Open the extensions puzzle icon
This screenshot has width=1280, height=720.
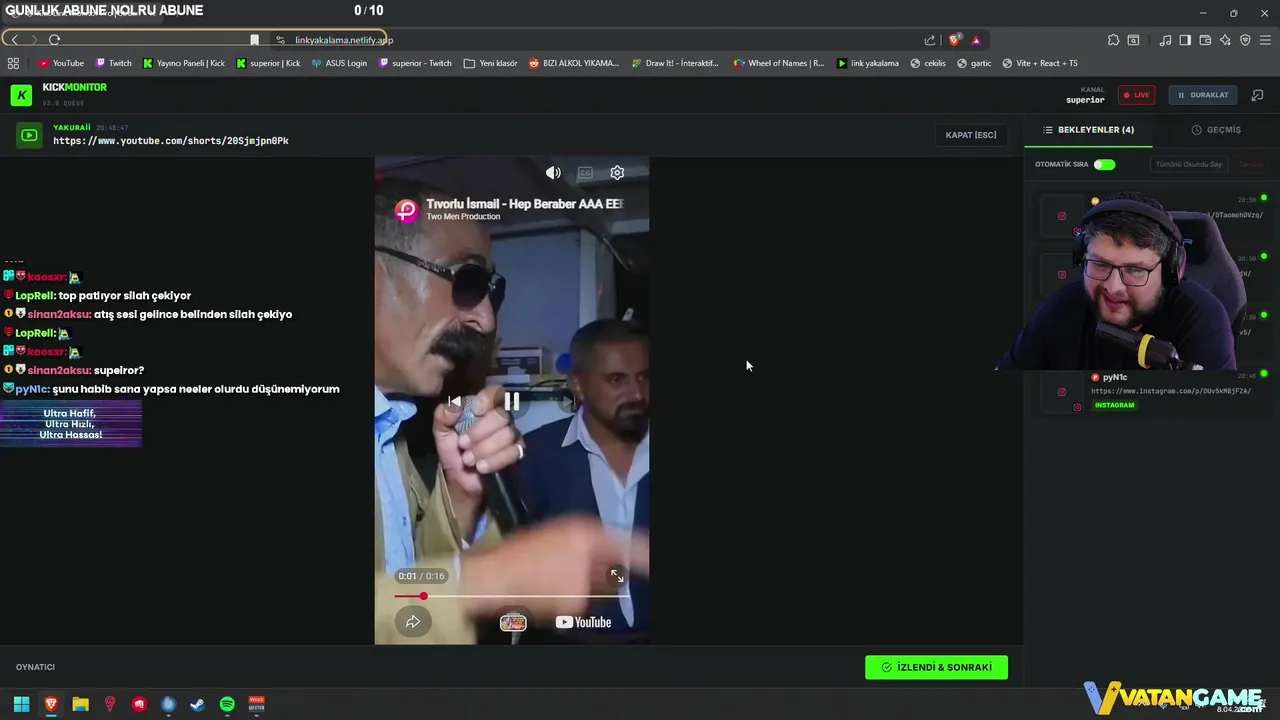1113,40
